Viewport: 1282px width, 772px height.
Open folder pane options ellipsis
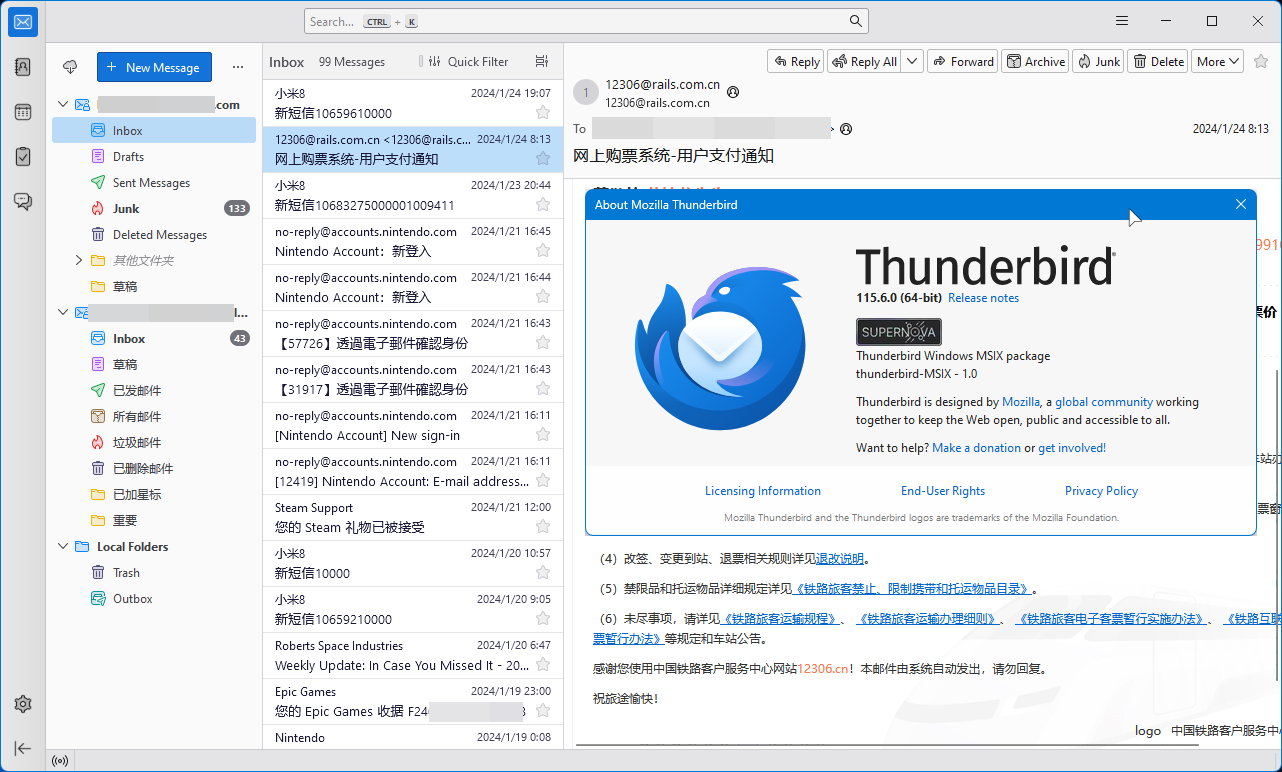[x=238, y=67]
